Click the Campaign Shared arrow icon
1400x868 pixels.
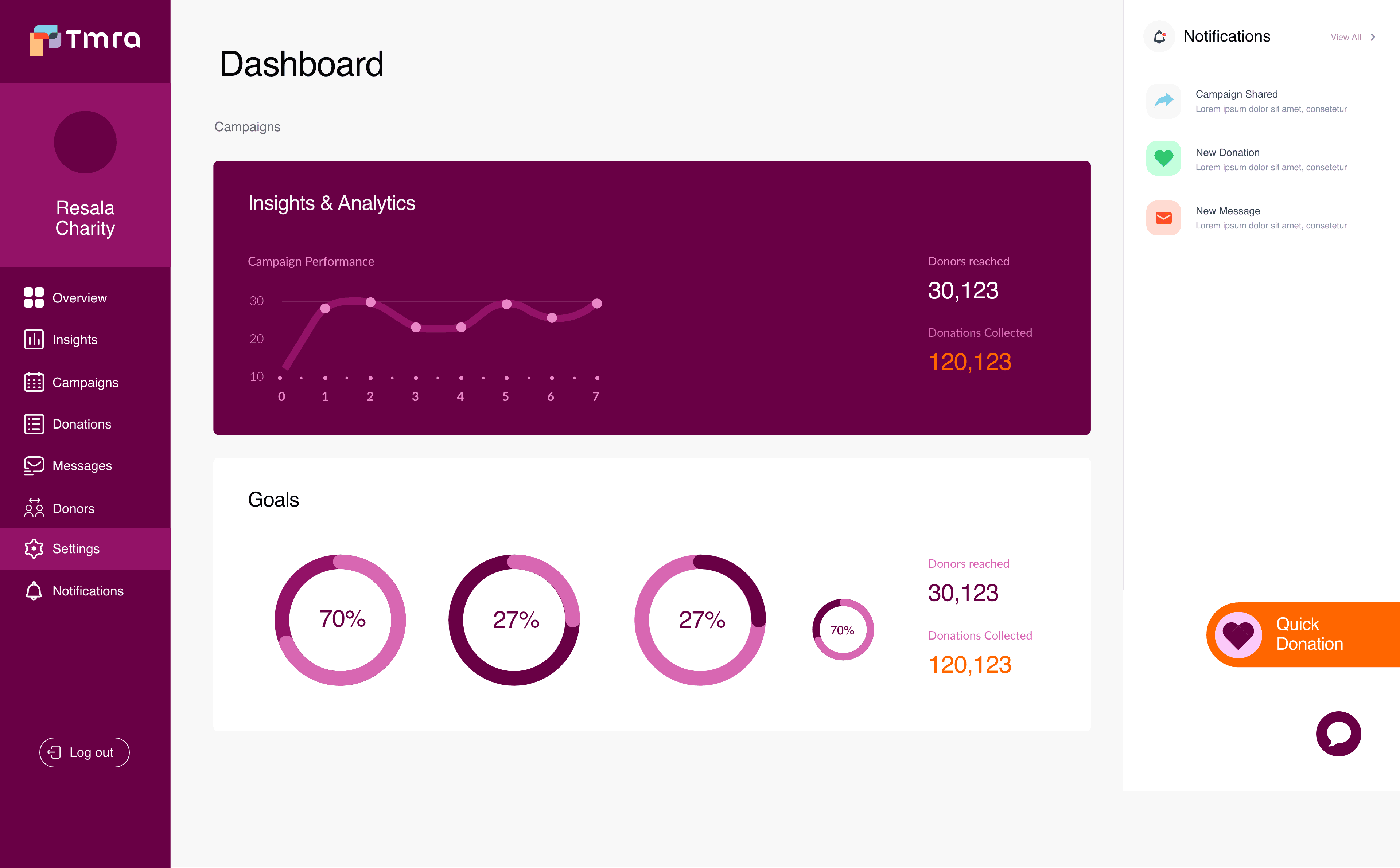pyautogui.click(x=1163, y=101)
